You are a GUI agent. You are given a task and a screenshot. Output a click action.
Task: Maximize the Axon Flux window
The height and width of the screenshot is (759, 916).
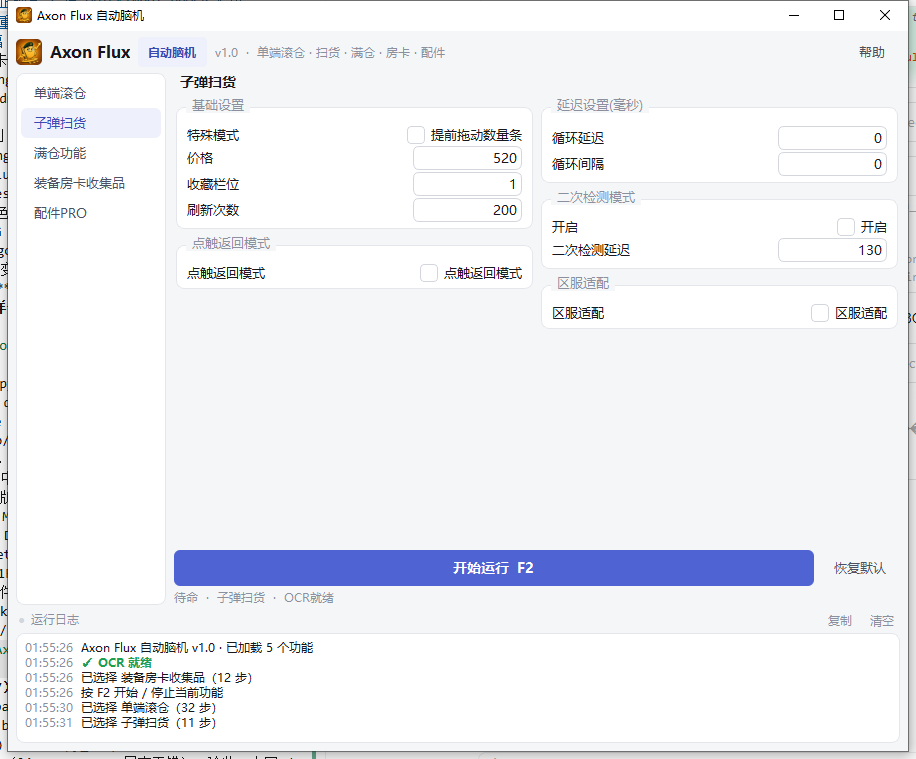(x=839, y=15)
